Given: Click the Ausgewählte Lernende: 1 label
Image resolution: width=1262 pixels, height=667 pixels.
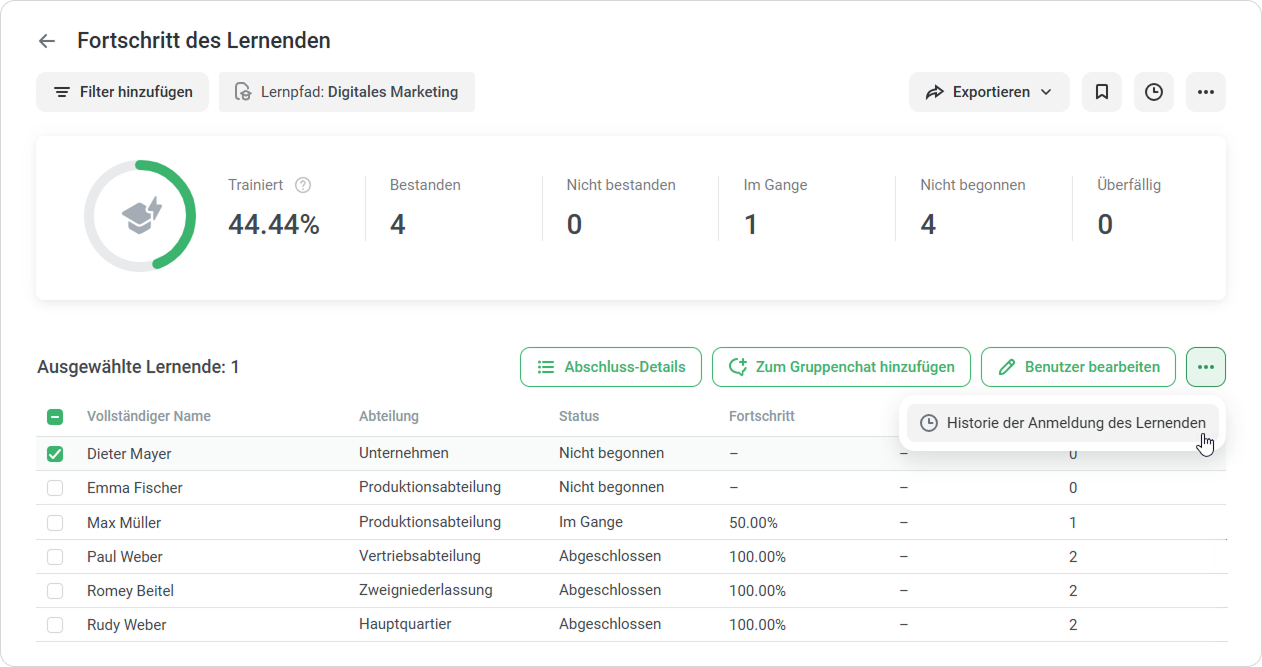Looking at the screenshot, I should point(138,367).
